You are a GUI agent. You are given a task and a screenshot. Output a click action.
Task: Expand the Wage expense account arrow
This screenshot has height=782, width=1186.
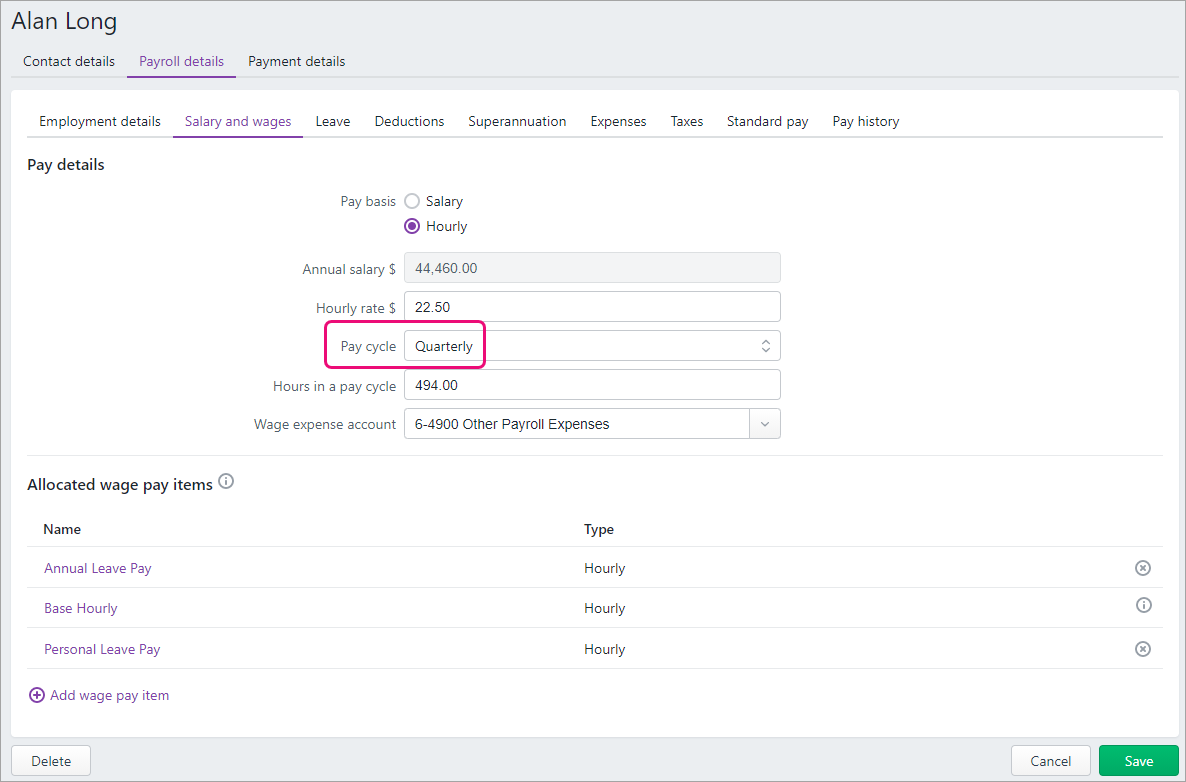[x=764, y=424]
